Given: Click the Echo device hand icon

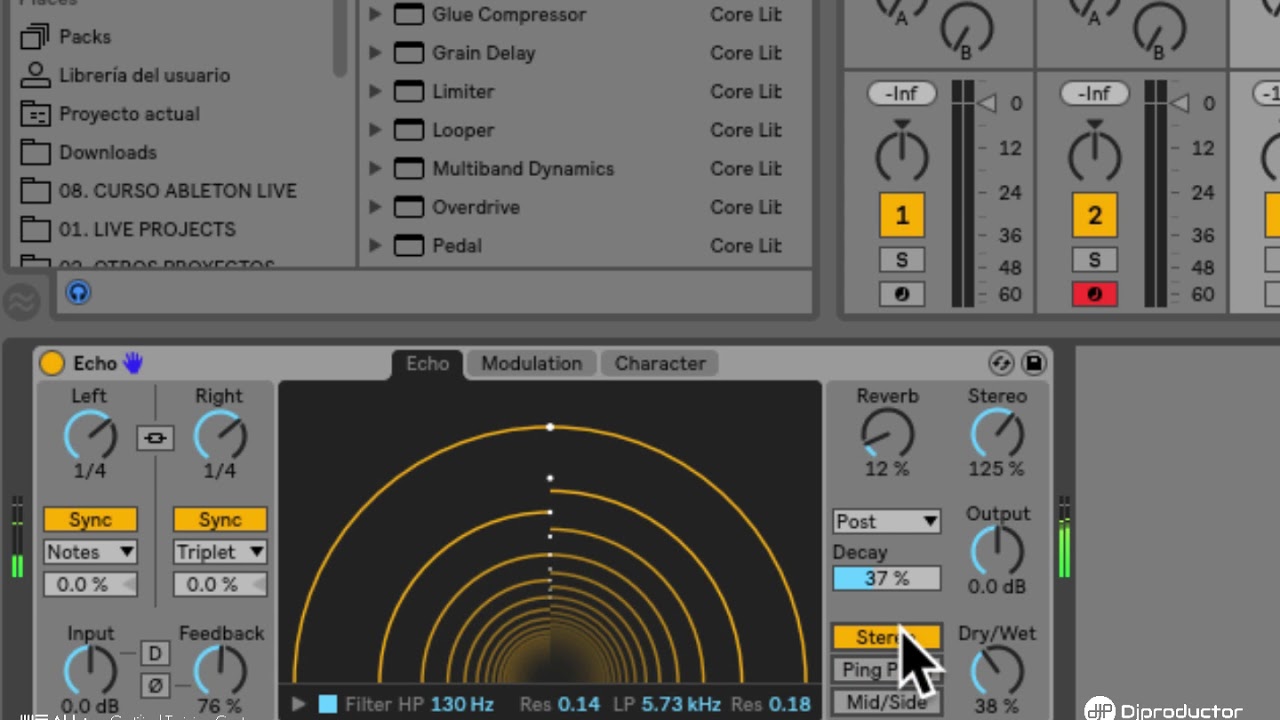Looking at the screenshot, I should tap(133, 363).
